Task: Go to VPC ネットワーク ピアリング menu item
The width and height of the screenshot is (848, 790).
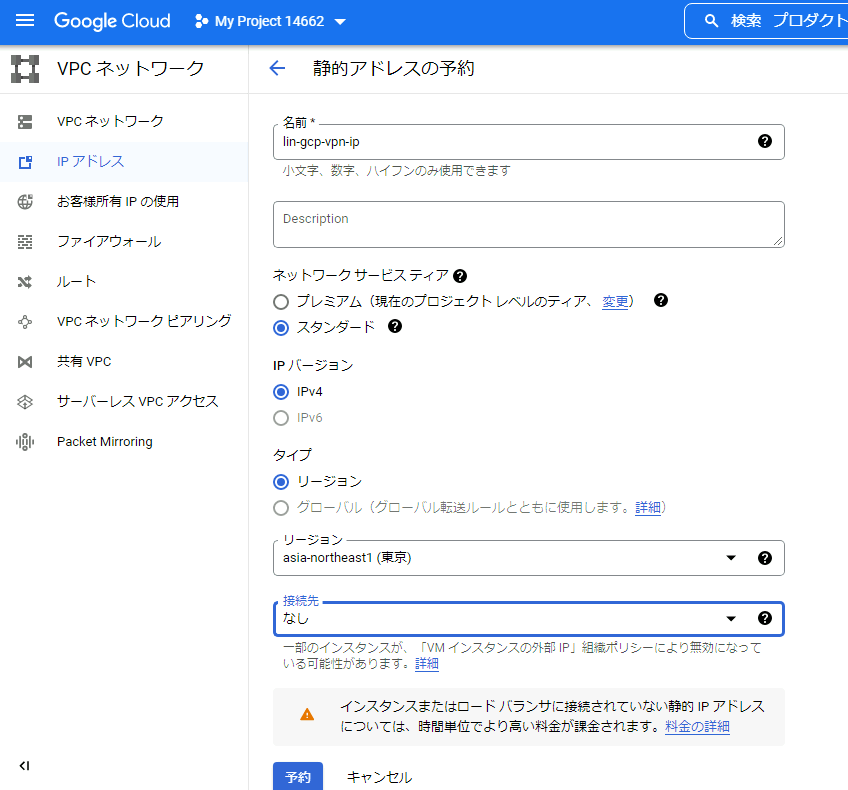Action: (x=144, y=321)
